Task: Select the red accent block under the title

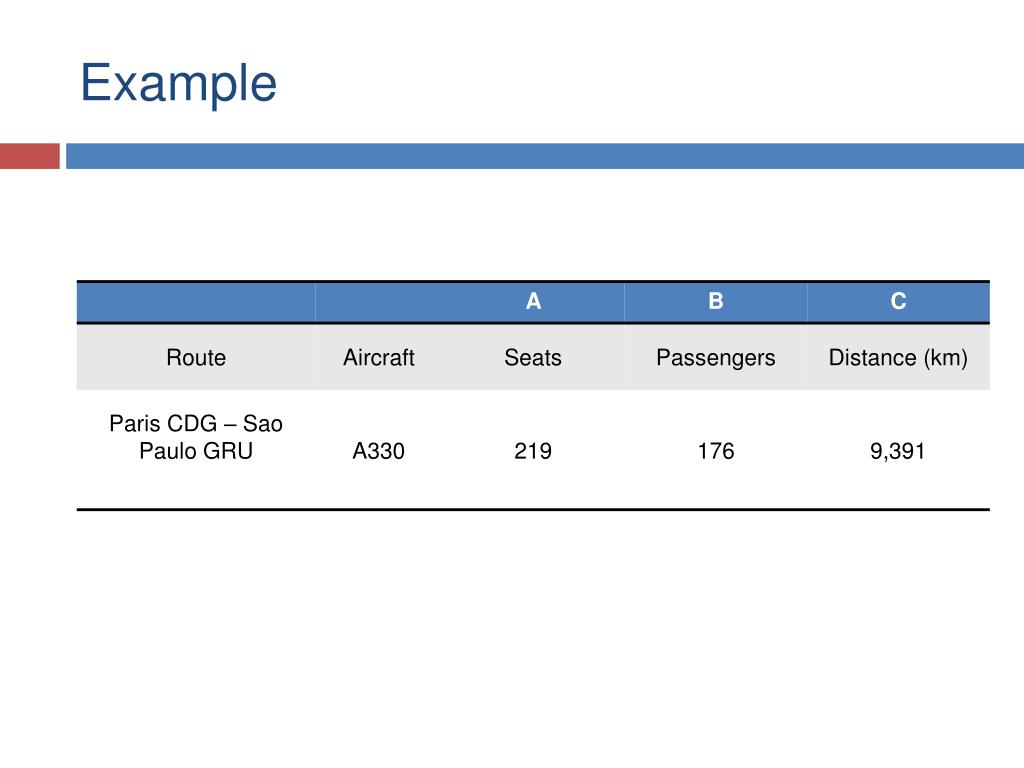Action: 29,156
